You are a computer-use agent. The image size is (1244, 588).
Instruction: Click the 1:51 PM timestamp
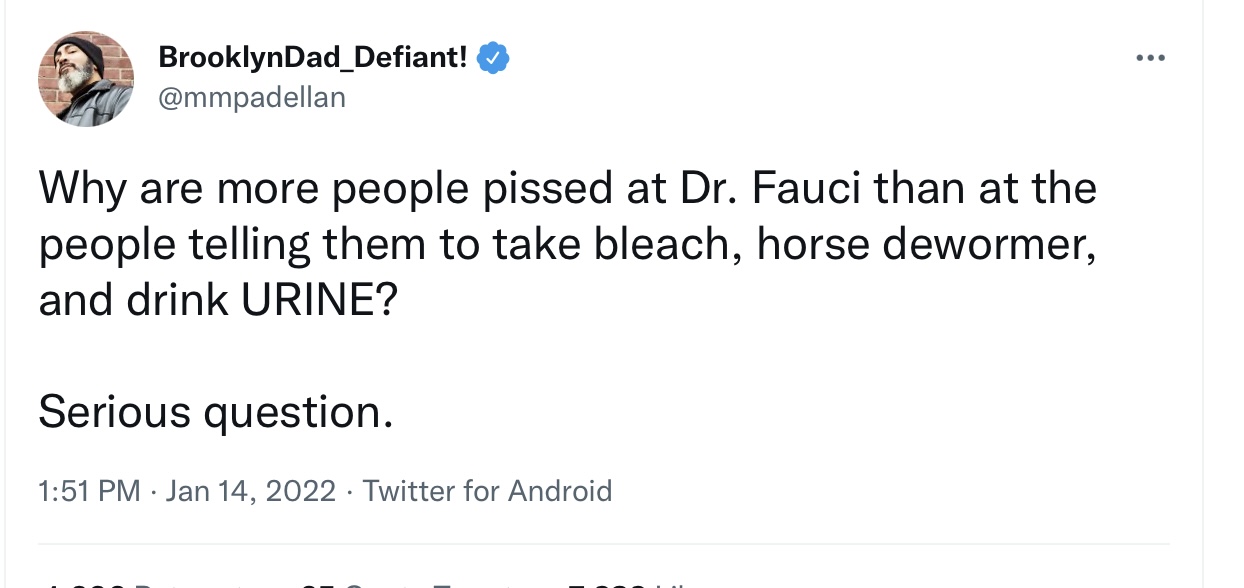point(89,491)
